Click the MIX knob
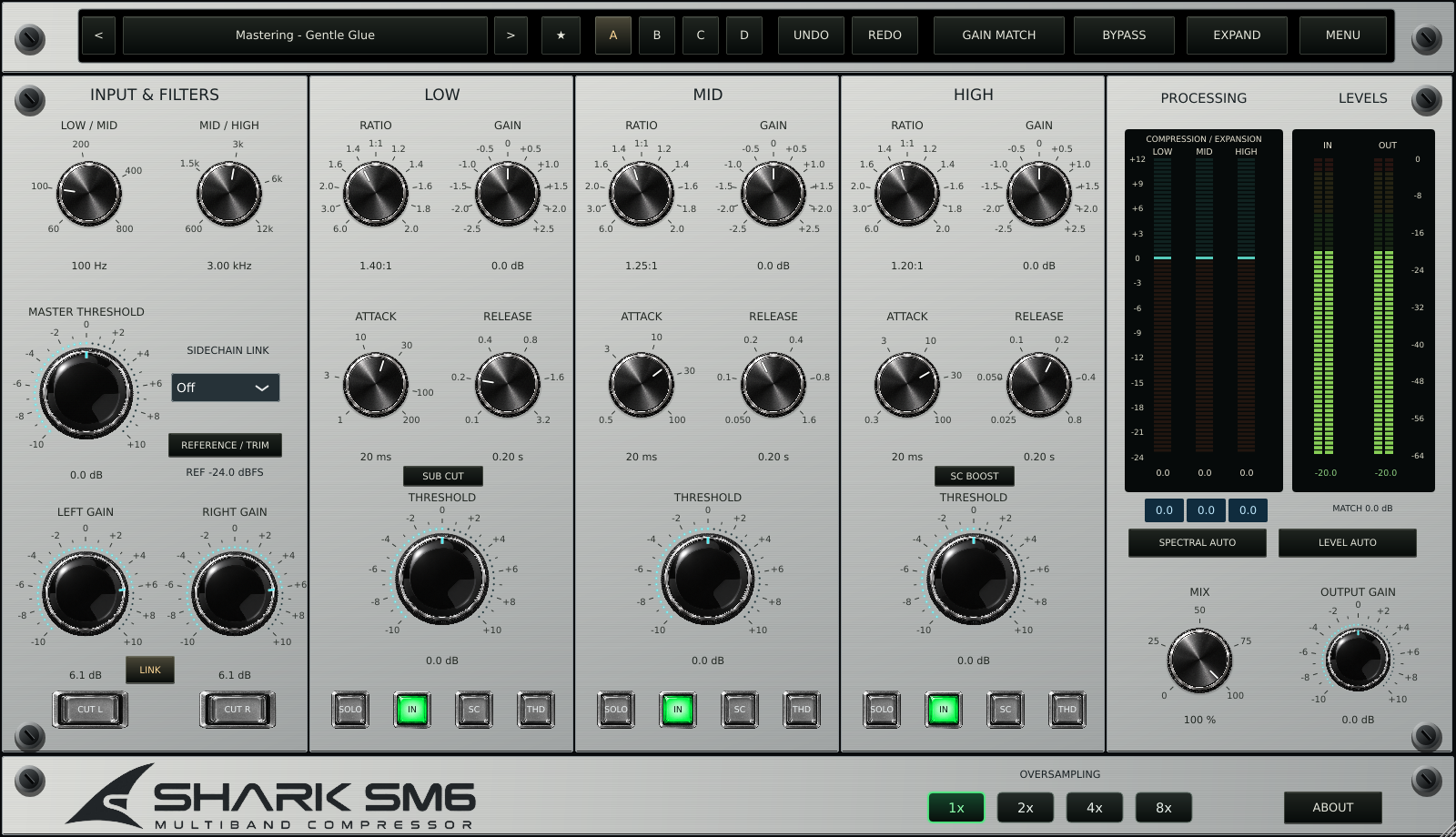 click(1199, 660)
